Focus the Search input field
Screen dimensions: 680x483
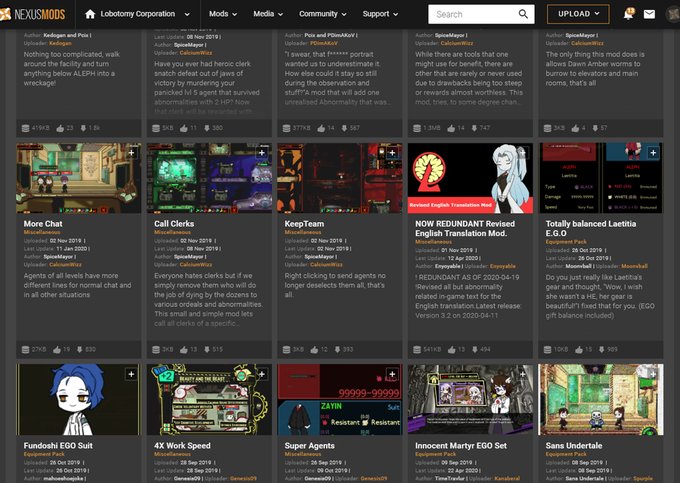tap(473, 14)
